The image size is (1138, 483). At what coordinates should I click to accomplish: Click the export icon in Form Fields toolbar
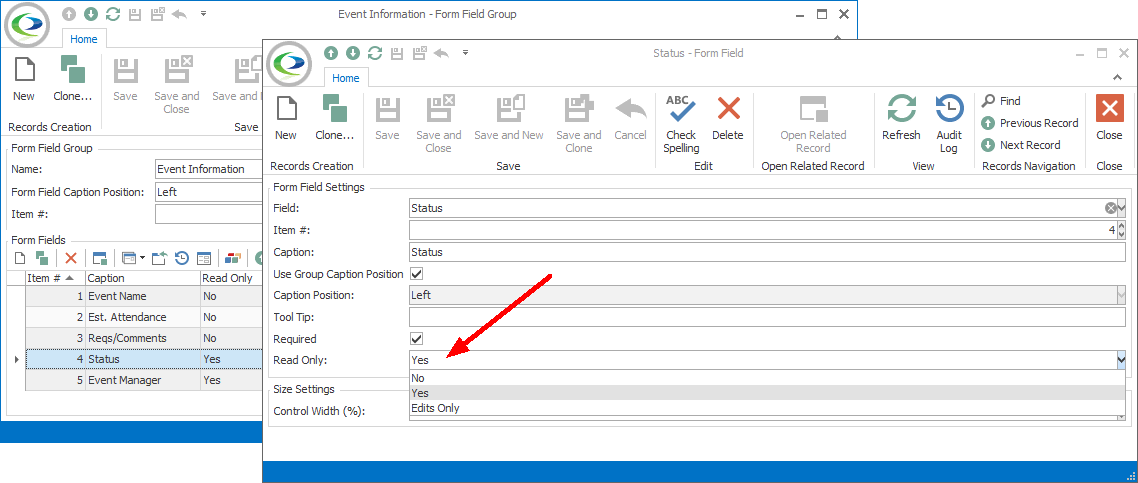[159, 257]
